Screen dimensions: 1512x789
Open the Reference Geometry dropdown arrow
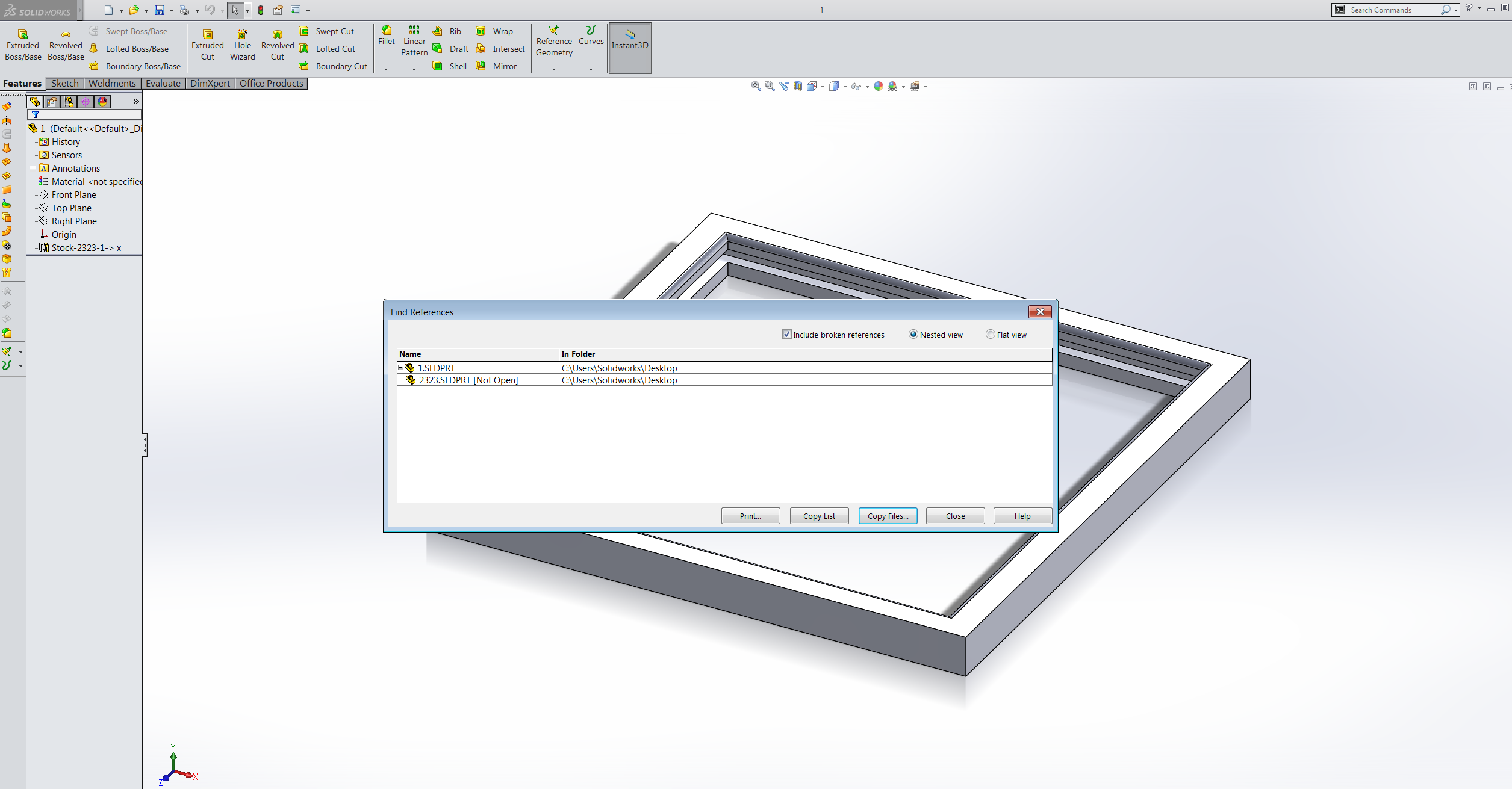pyautogui.click(x=553, y=69)
